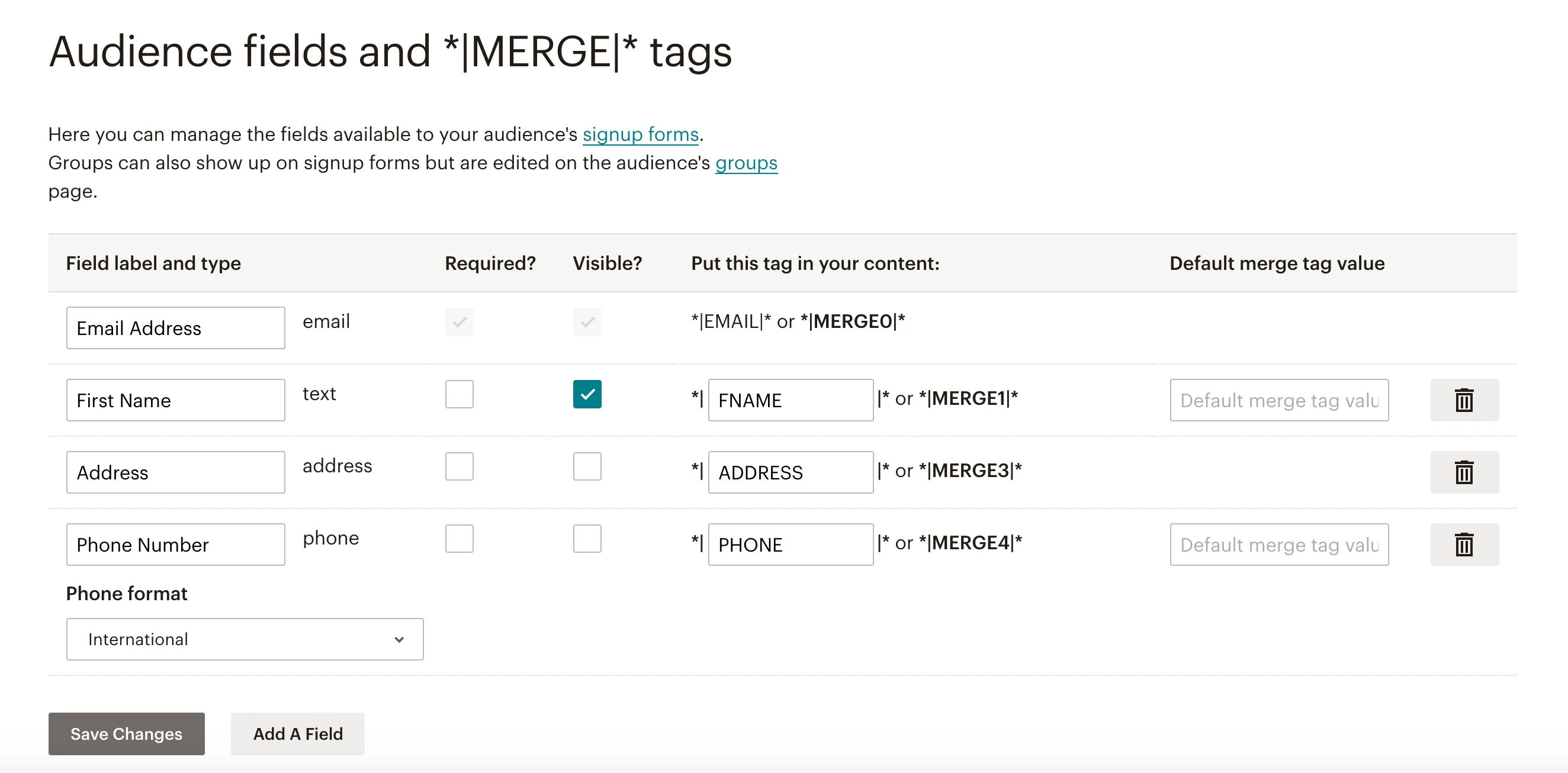Click the Save Changes button
The height and width of the screenshot is (773, 1568).
pos(127,734)
